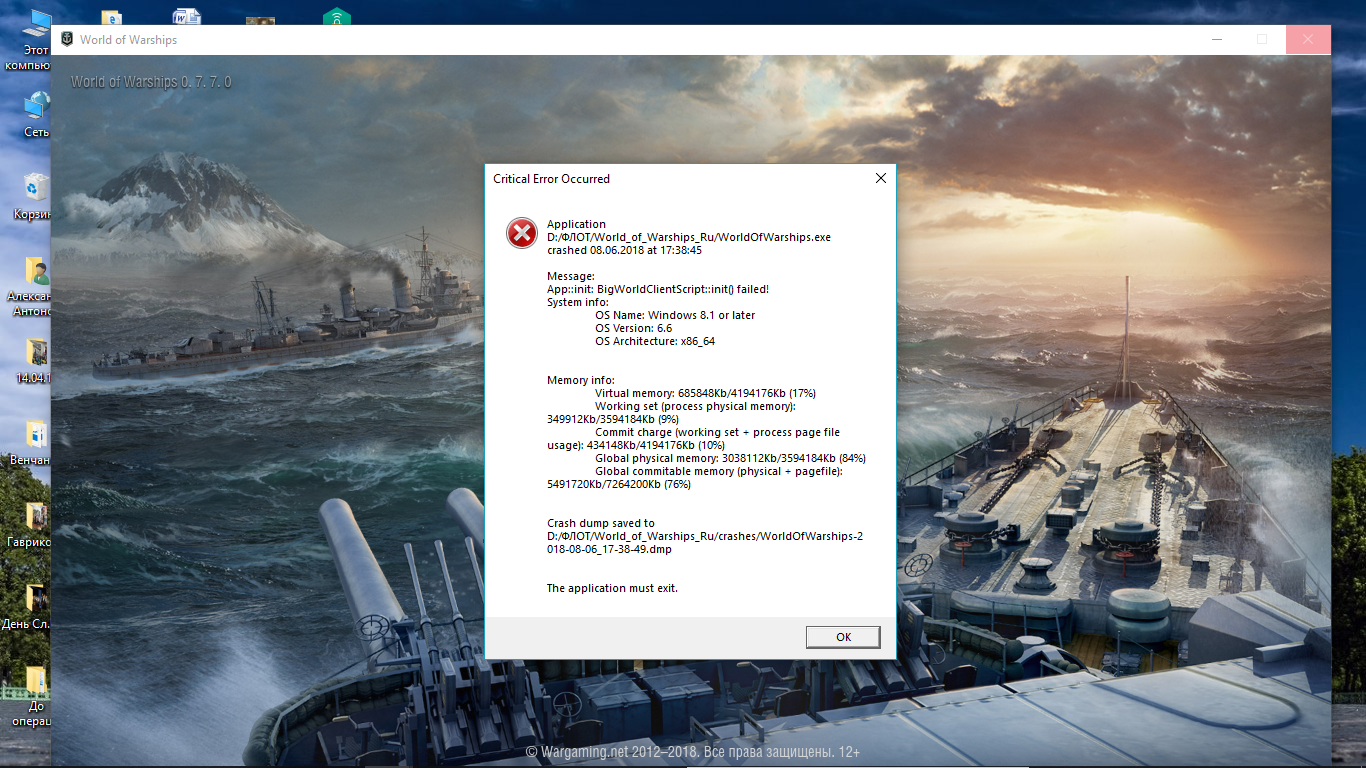Select the Сеть network desktop icon
The image size is (1366, 768).
point(36,115)
